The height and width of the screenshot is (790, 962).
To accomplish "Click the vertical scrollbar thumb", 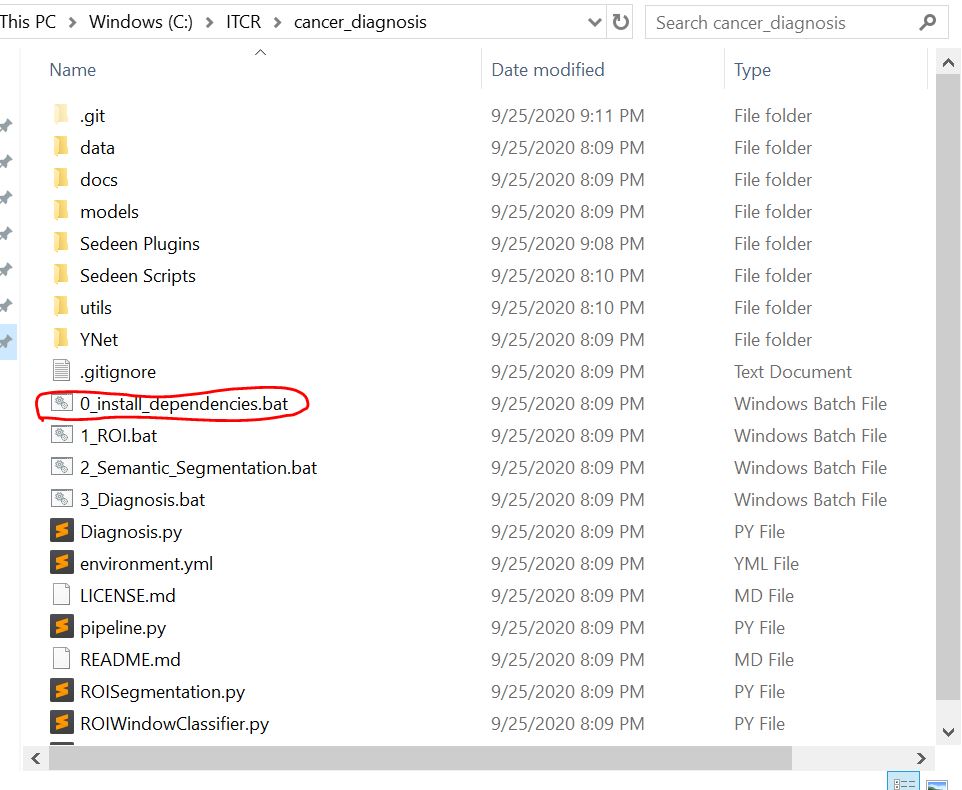I will tap(948, 386).
